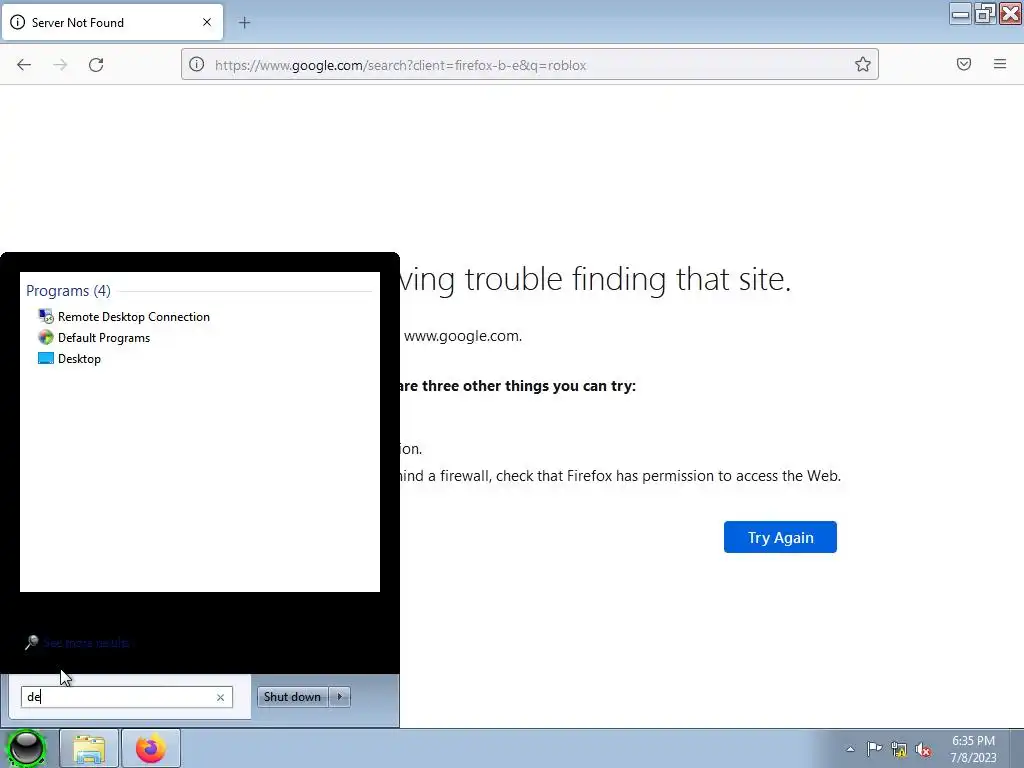Click the grayed forward arrow in Firefox
The width and height of the screenshot is (1024, 768).
click(60, 65)
